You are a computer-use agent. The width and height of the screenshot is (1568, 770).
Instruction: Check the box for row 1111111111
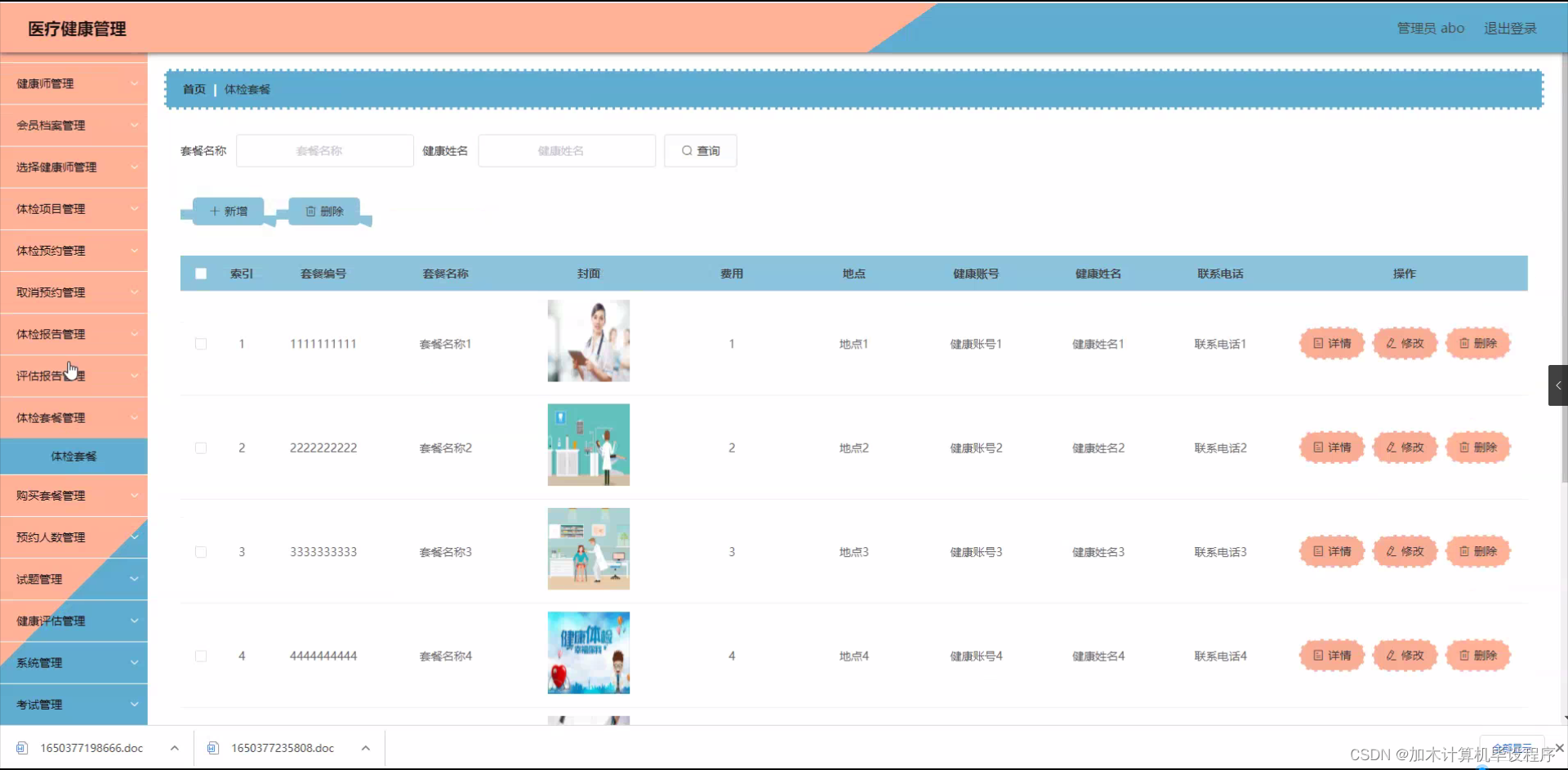pos(201,344)
